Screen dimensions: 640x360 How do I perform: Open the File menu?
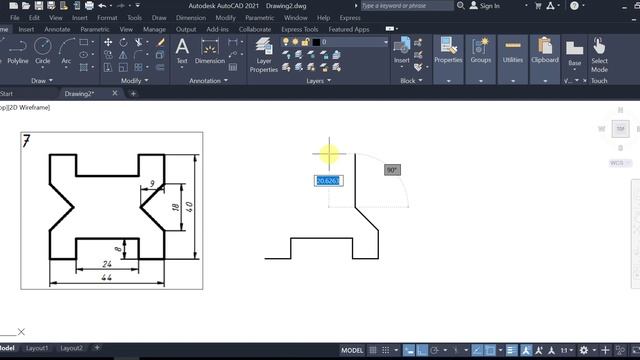[15, 18]
